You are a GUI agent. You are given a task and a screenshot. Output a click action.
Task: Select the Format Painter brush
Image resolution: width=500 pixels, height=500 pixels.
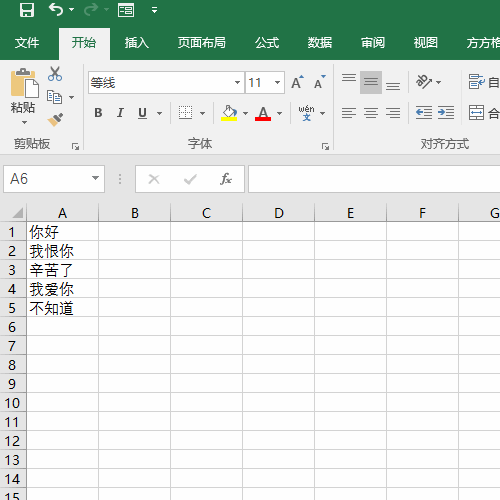click(x=55, y=120)
